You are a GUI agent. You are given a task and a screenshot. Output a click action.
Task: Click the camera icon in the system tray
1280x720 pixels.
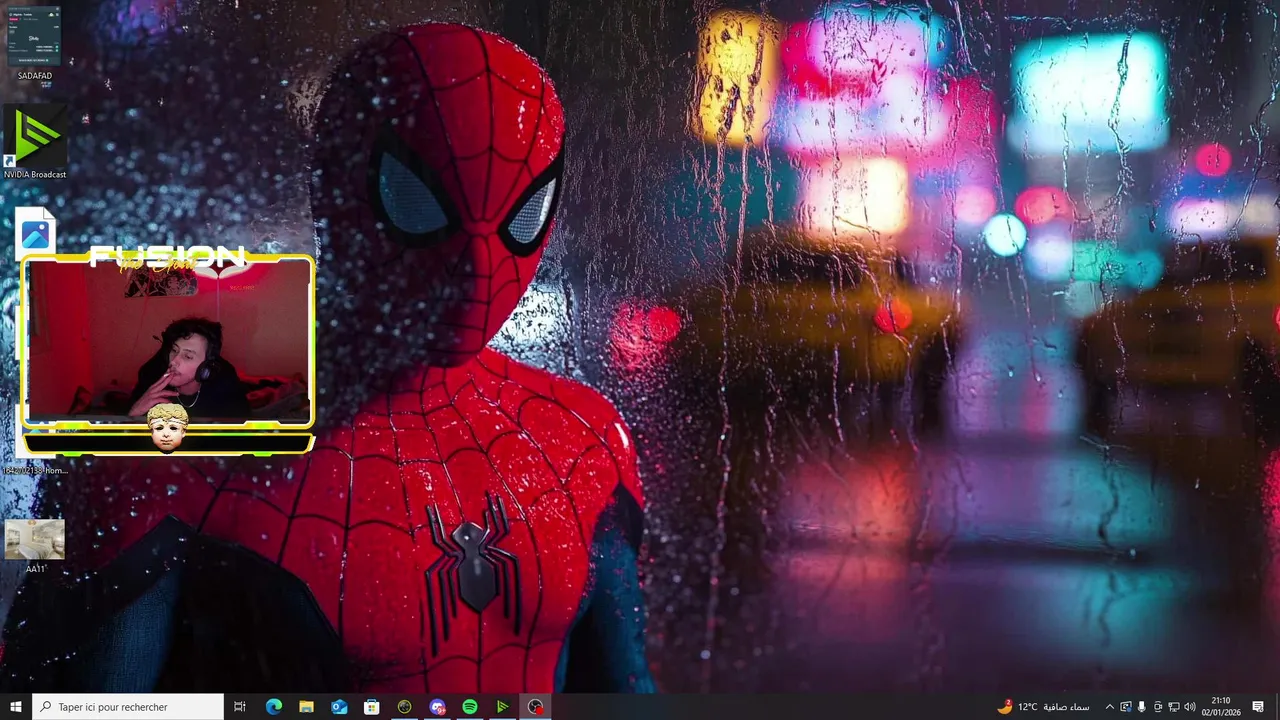[1158, 707]
